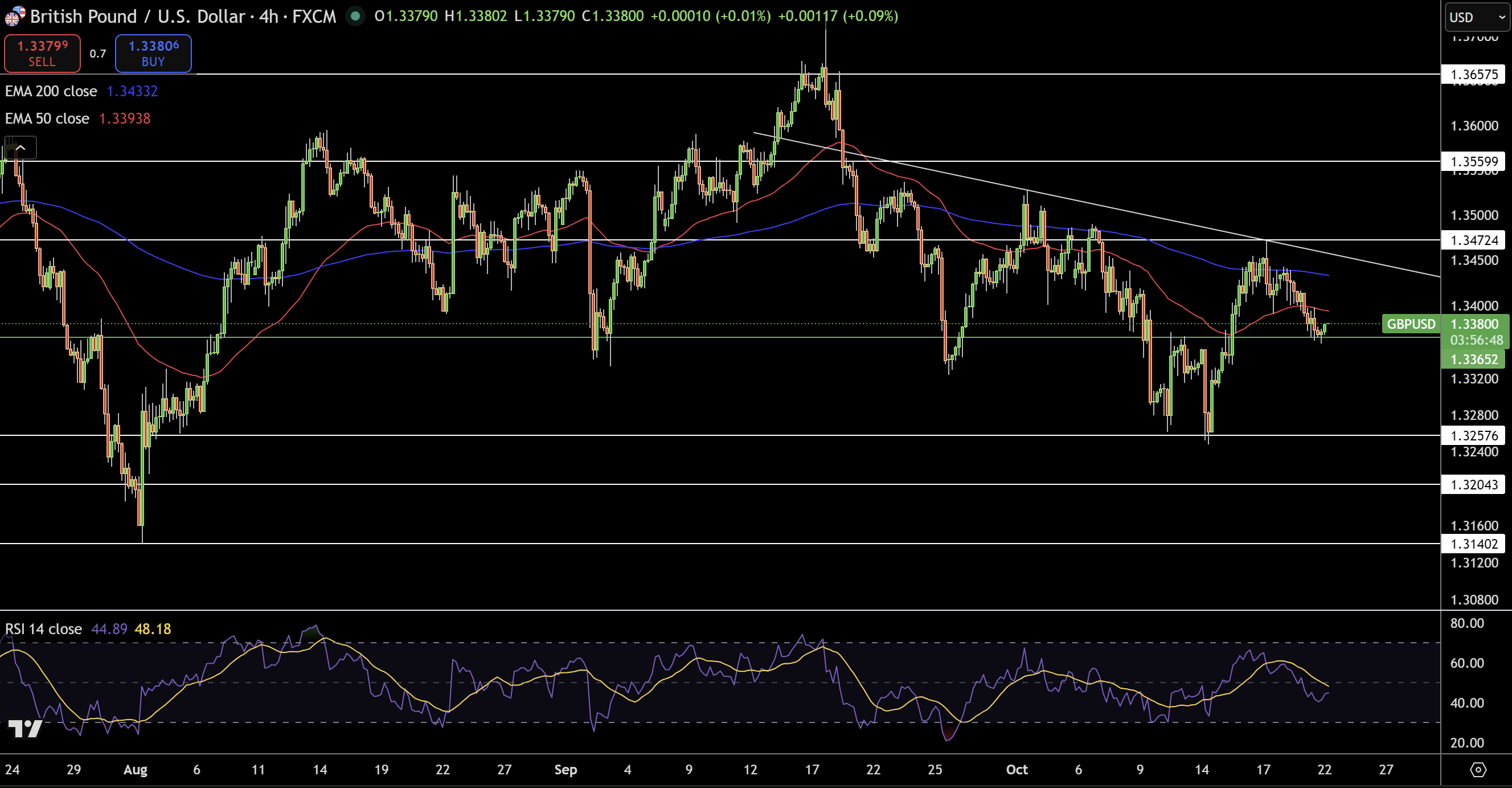1512x788 pixels.
Task: Click the green GBPUSD symbol label
Action: coord(1411,324)
